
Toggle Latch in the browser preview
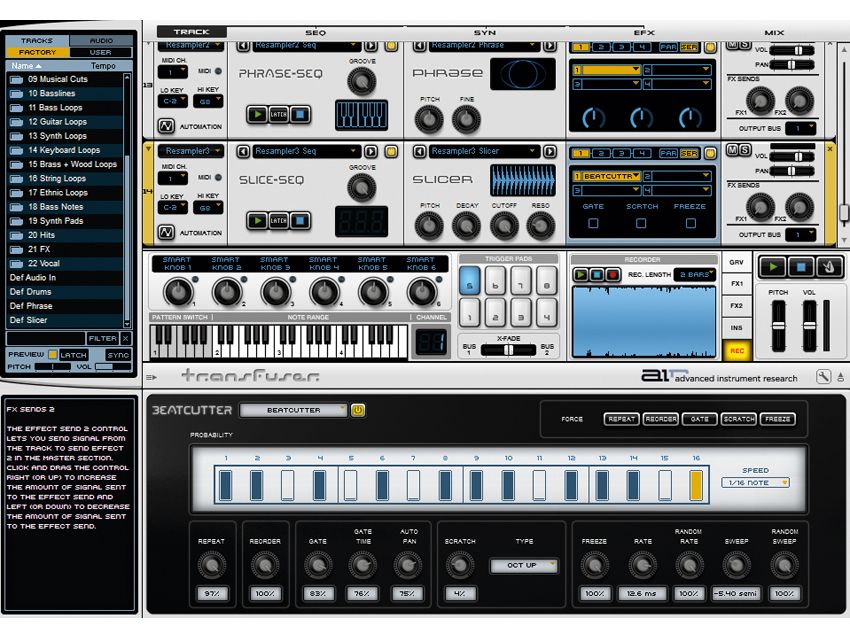(x=73, y=355)
